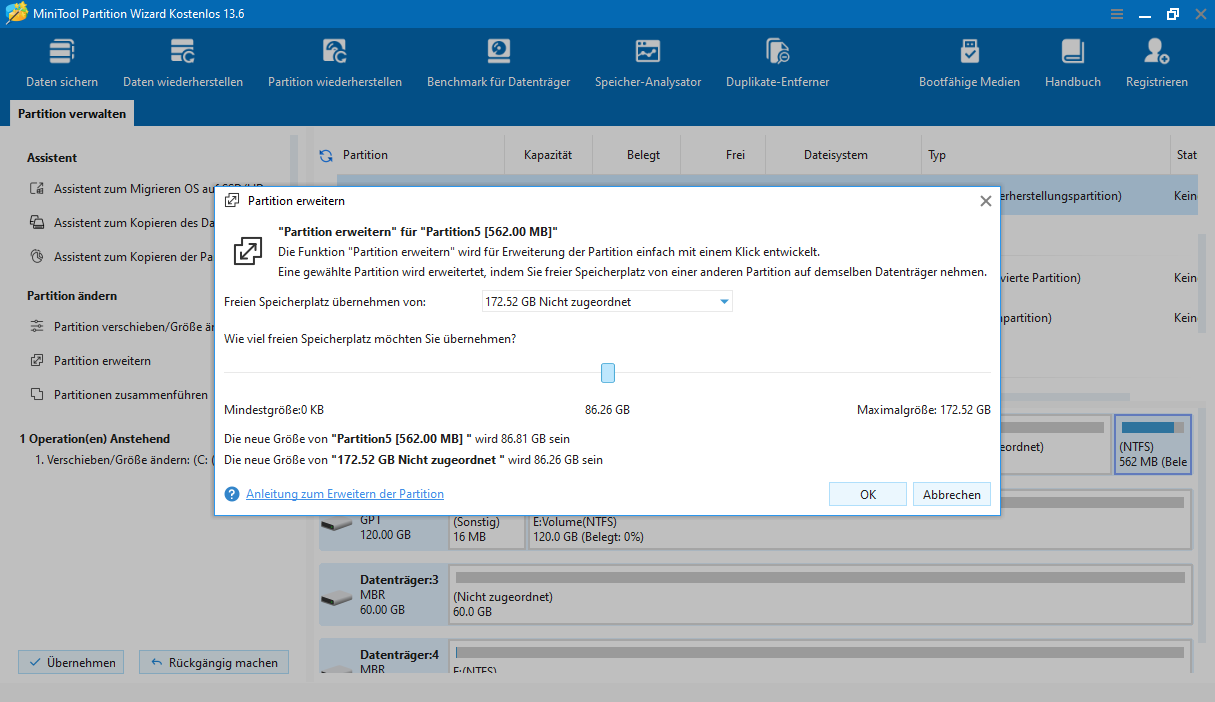Click Abbrechen in the dialog
This screenshot has height=702, width=1215.
(952, 494)
